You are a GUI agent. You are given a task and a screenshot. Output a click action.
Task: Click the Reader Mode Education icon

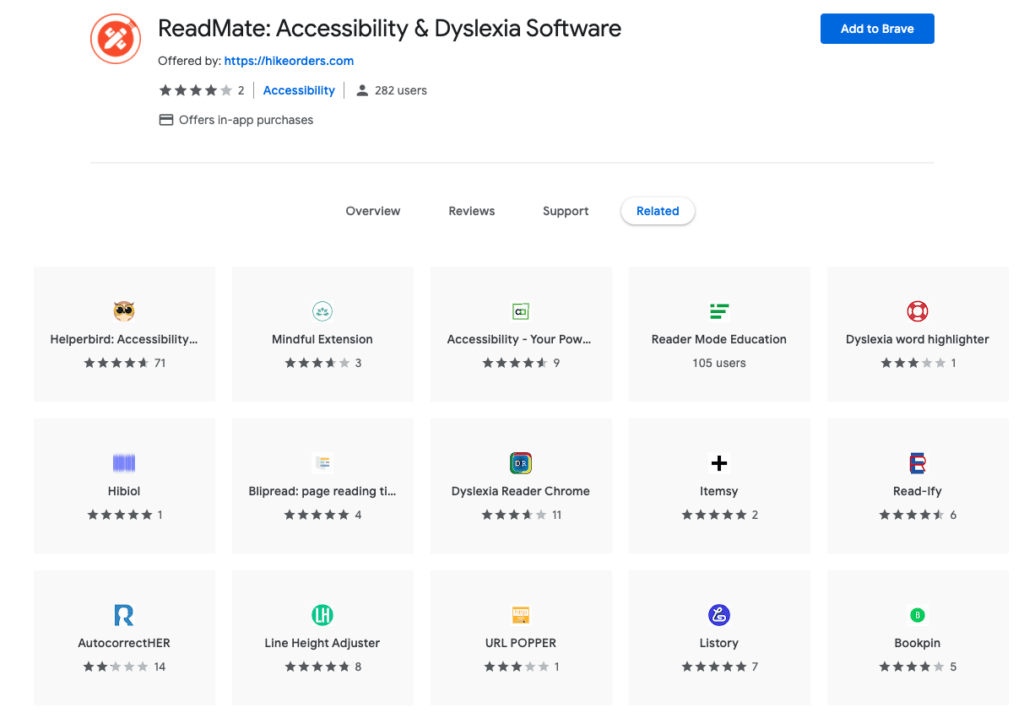(x=719, y=311)
